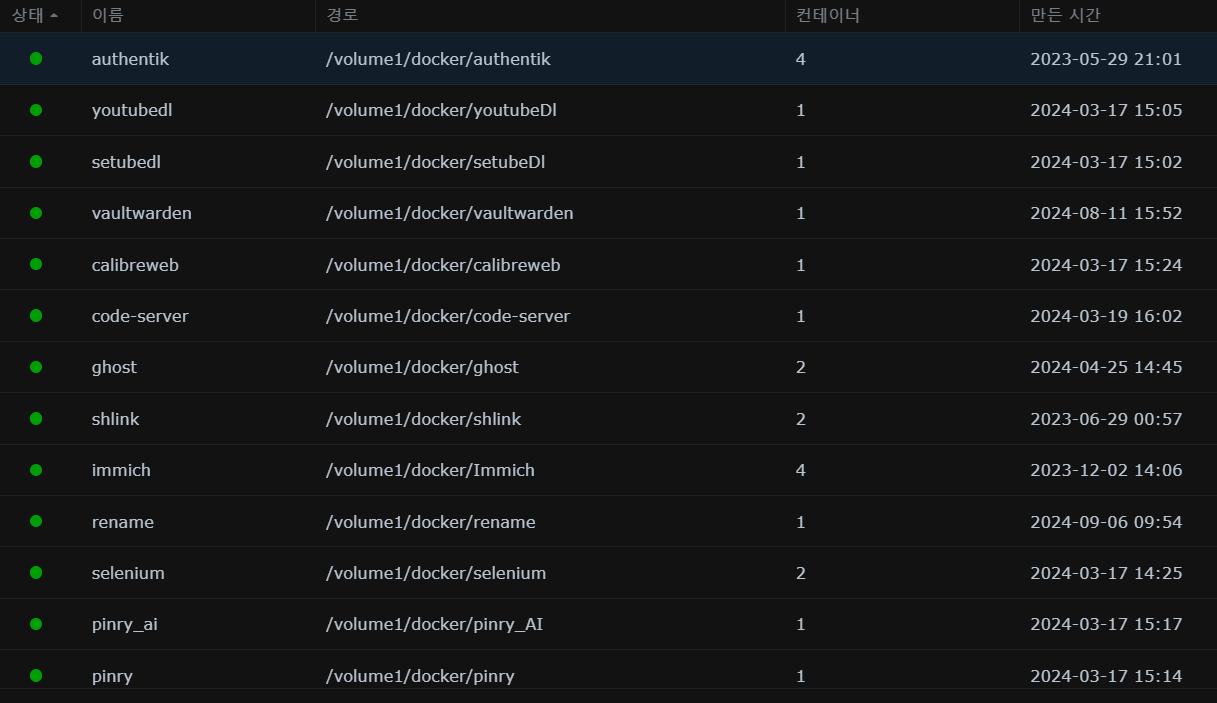Sort the list by 이름 column
The image size is (1217, 703).
(108, 16)
